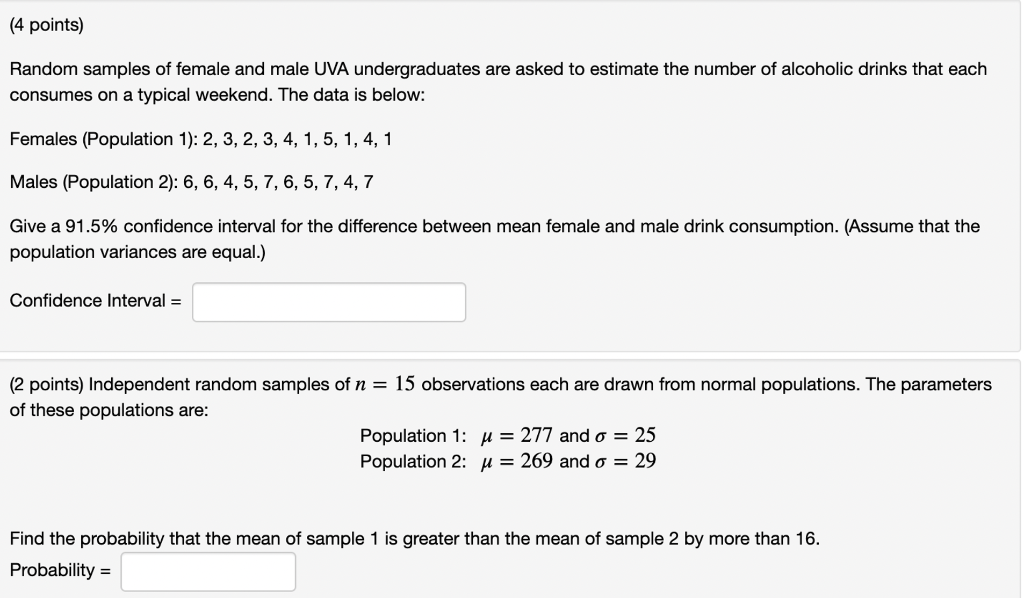This screenshot has width=1024, height=598.
Task: Place cursor in the Confidence Interval answer box
Action: click(329, 301)
